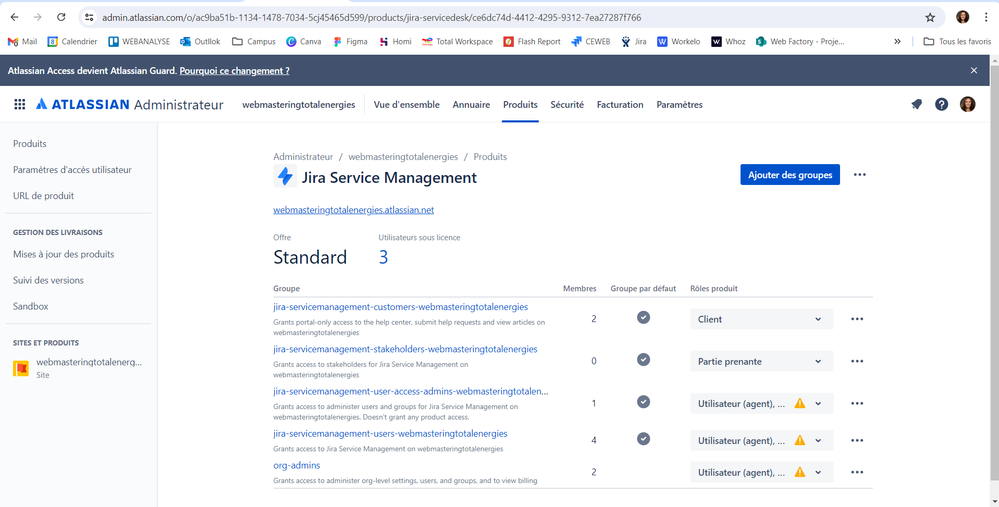Screen dimensions: 999x507
Task: Switch to Sécurité tab
Action: point(567,104)
